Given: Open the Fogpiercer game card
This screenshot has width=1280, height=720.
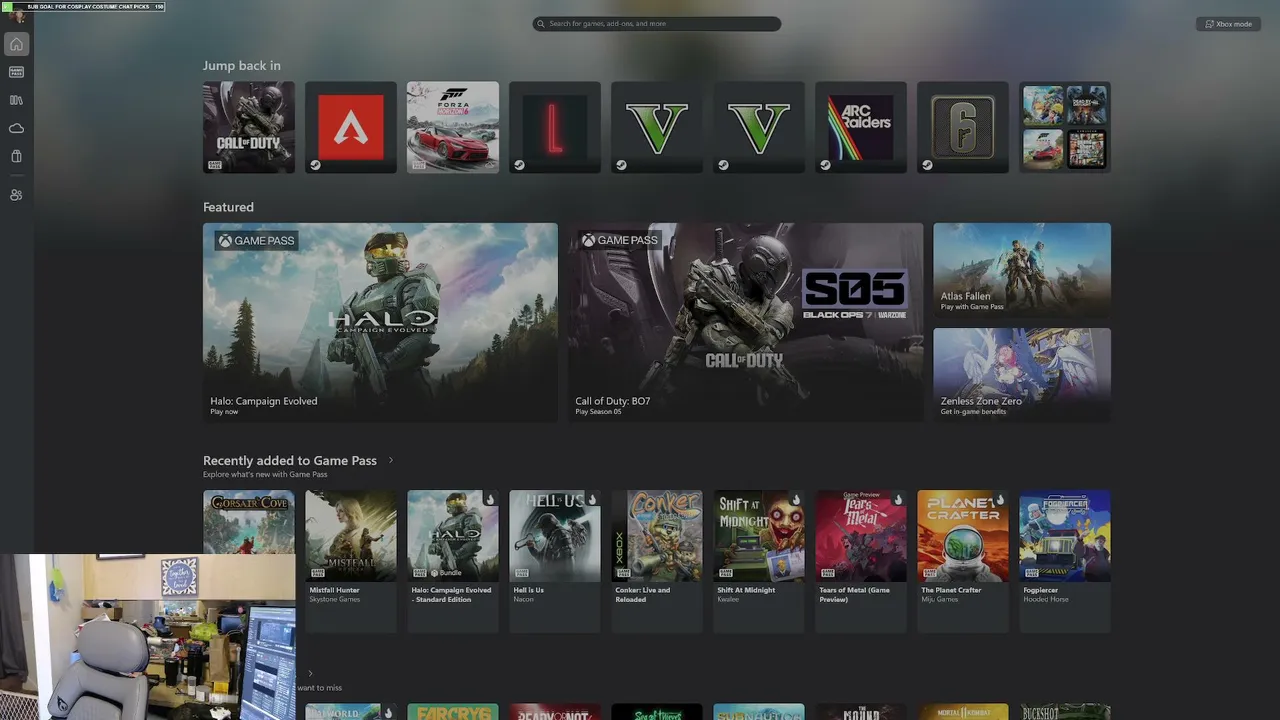Looking at the screenshot, I should (1065, 561).
